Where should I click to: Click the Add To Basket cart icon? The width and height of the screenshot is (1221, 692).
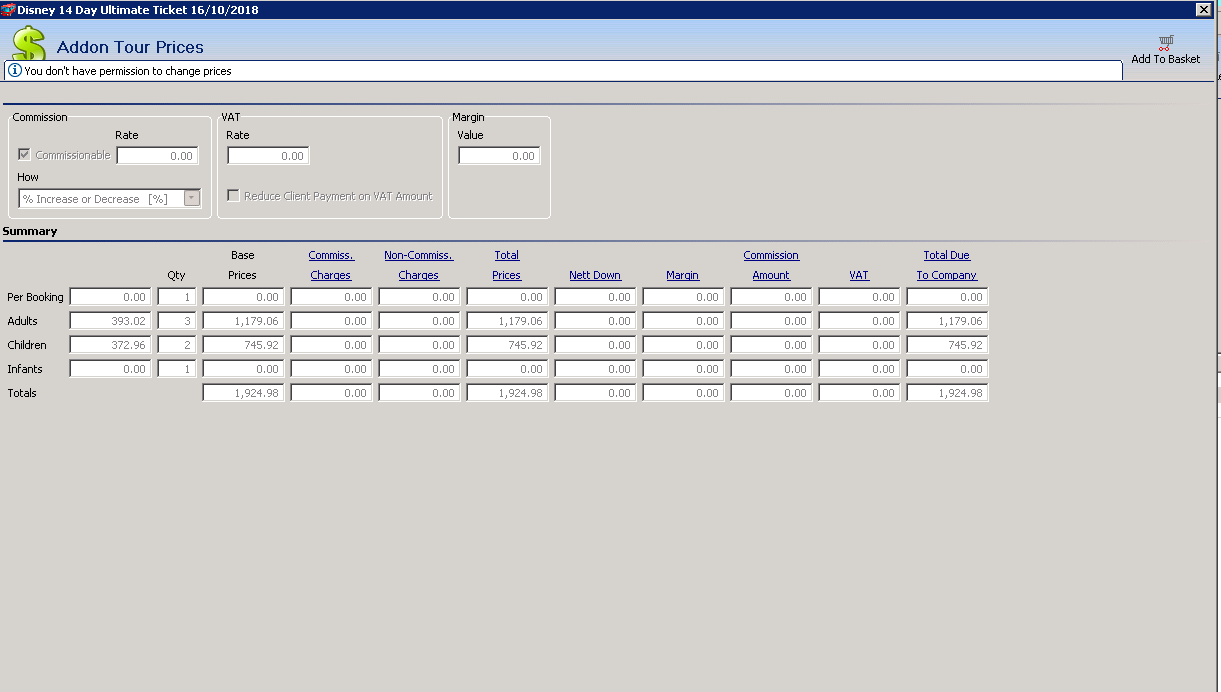pos(1165,43)
